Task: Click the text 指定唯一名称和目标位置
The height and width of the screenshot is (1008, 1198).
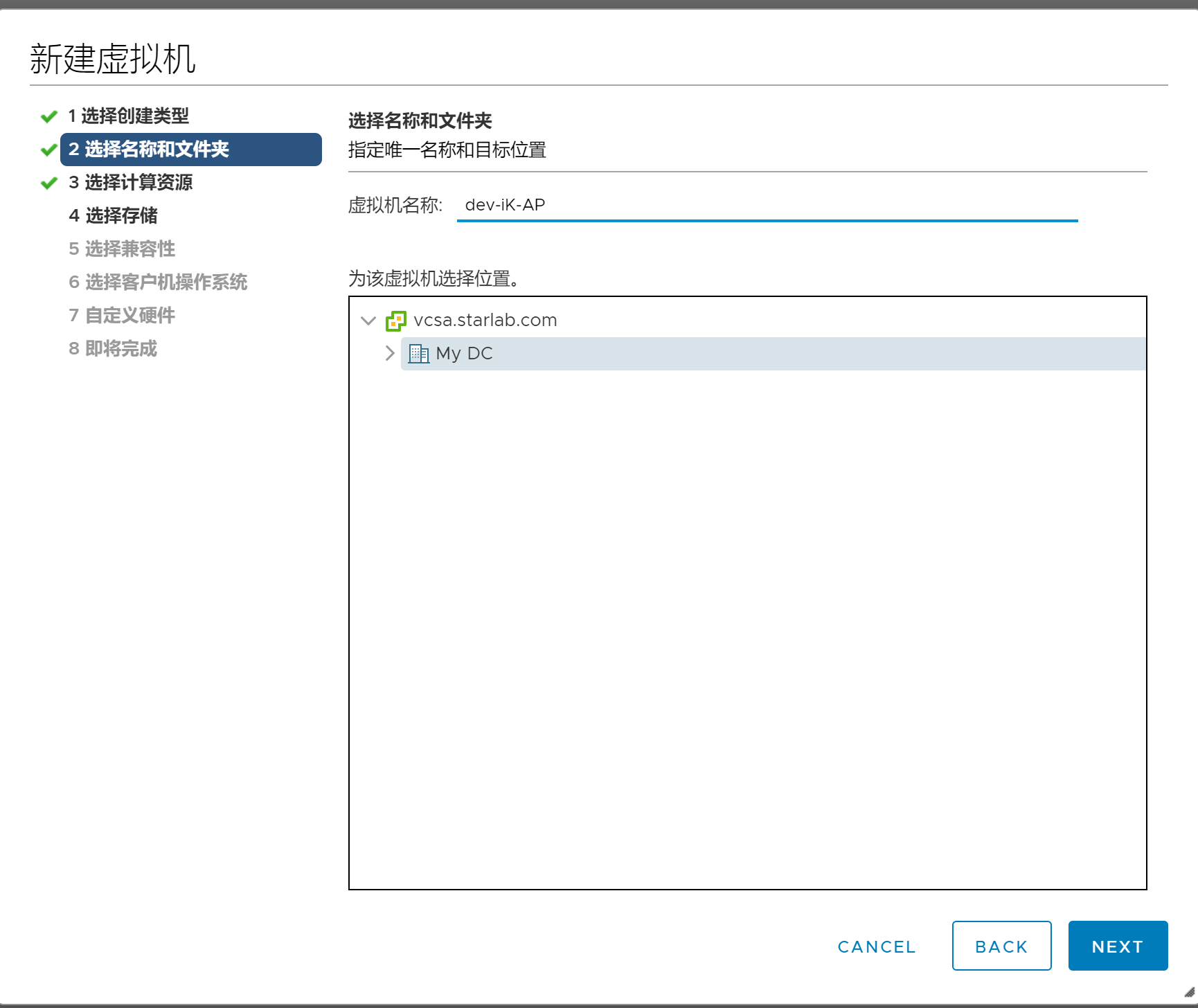Action: 447,150
